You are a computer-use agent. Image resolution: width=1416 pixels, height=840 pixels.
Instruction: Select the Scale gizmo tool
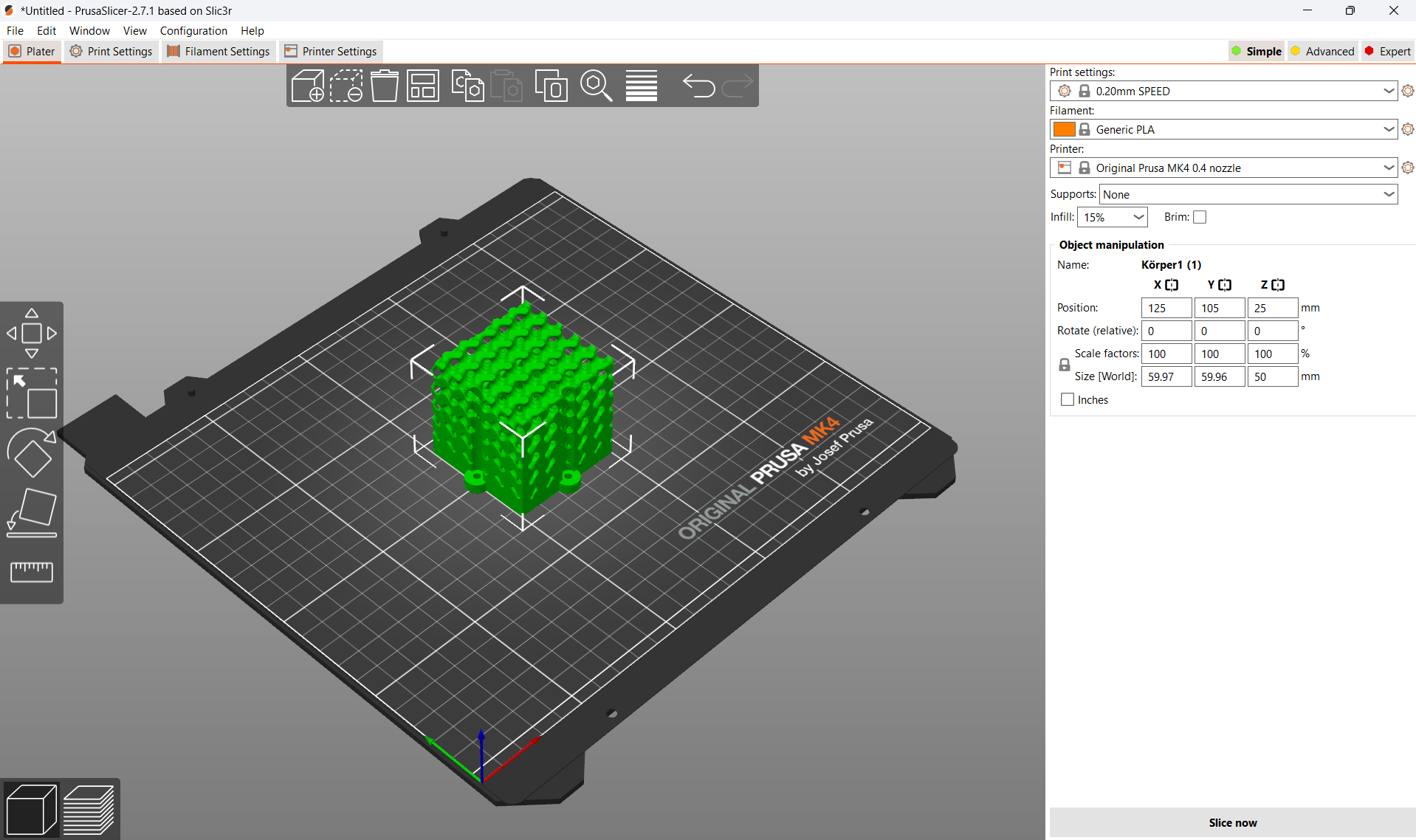[32, 393]
